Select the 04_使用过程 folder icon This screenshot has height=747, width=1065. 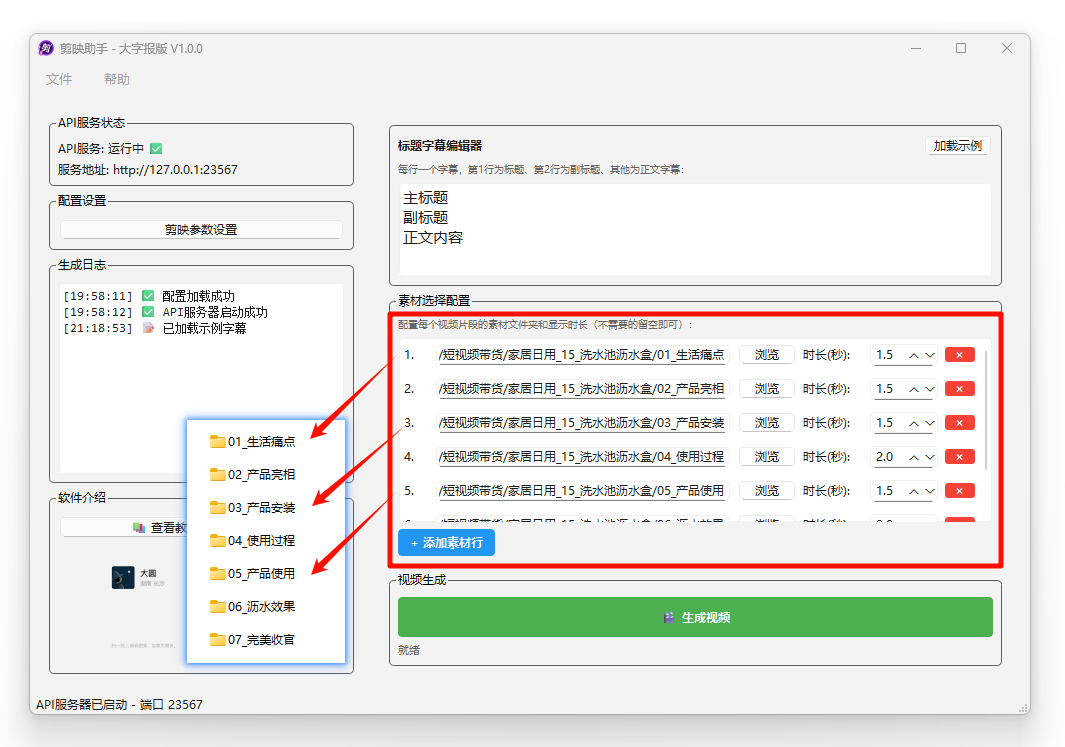217,541
